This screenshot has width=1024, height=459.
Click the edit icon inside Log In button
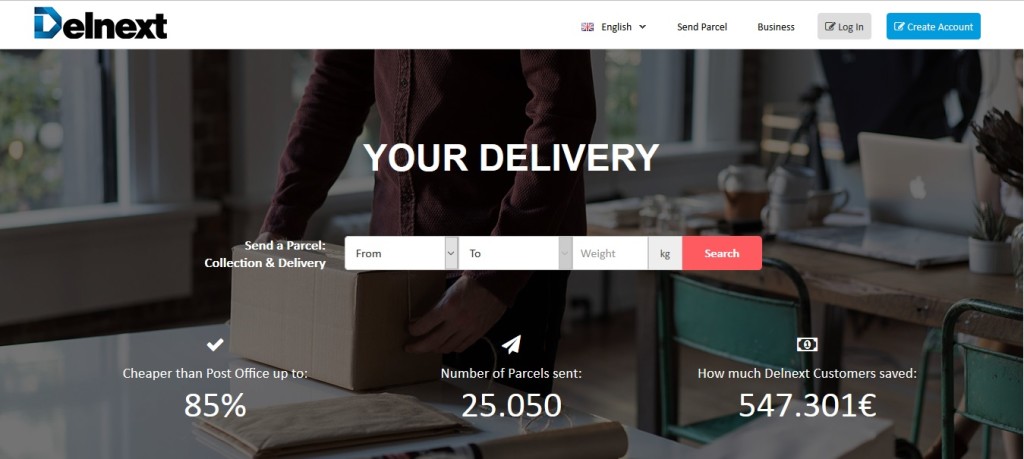coord(830,27)
